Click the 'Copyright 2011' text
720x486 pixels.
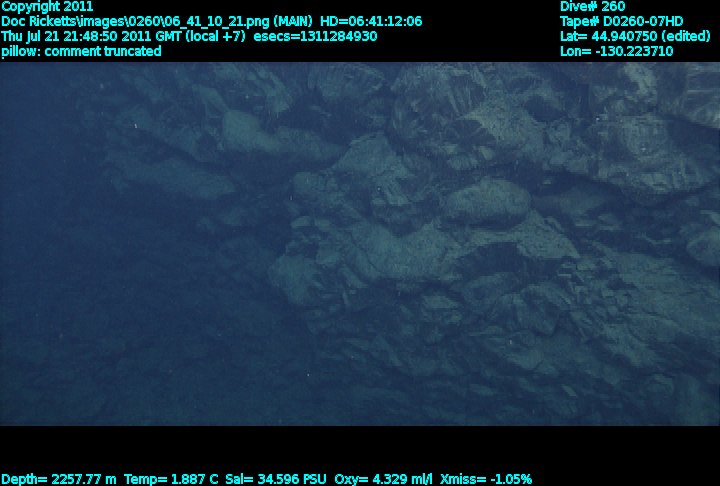click(47, 6)
